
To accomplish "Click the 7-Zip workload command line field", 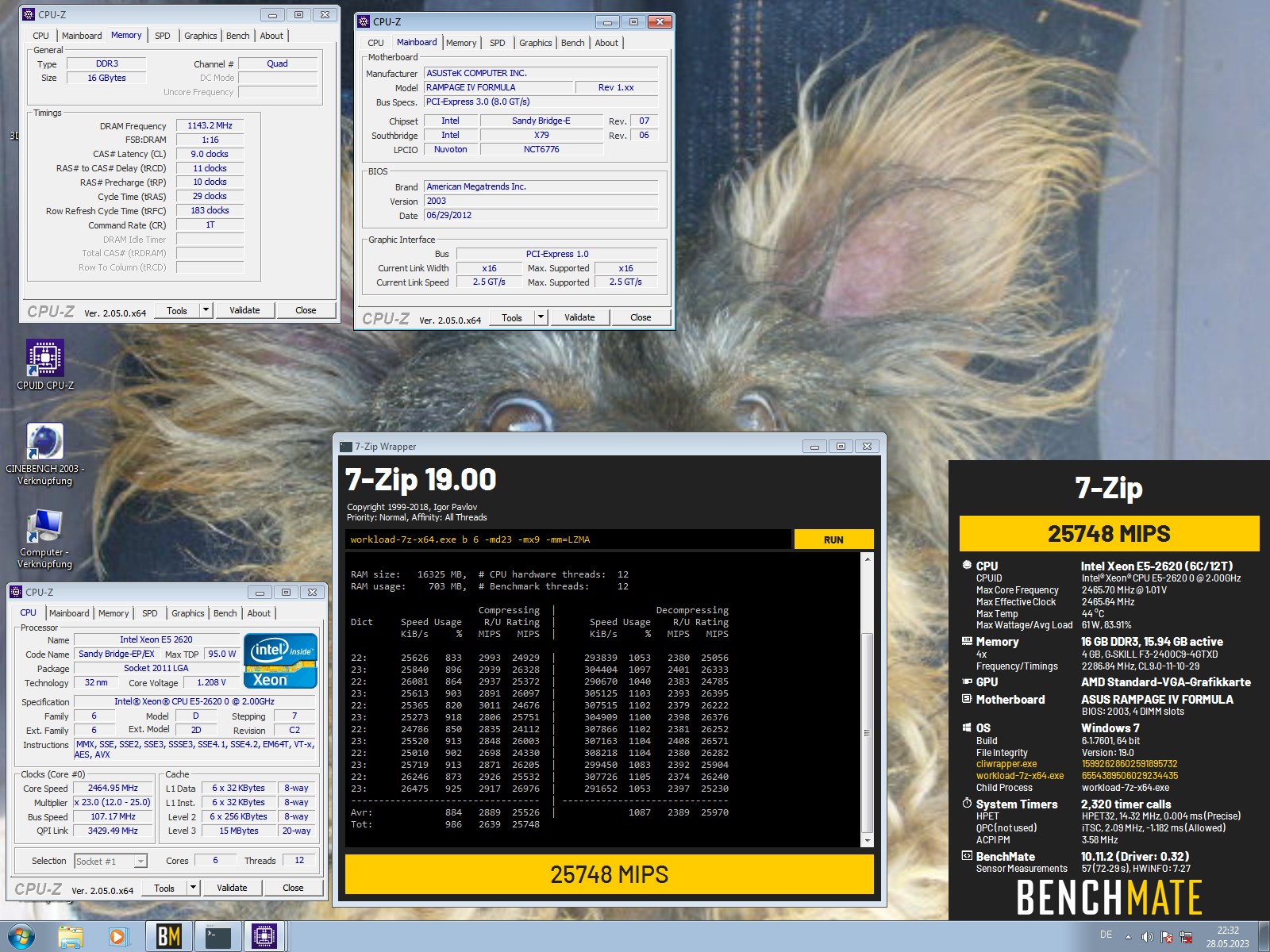I will (x=568, y=539).
